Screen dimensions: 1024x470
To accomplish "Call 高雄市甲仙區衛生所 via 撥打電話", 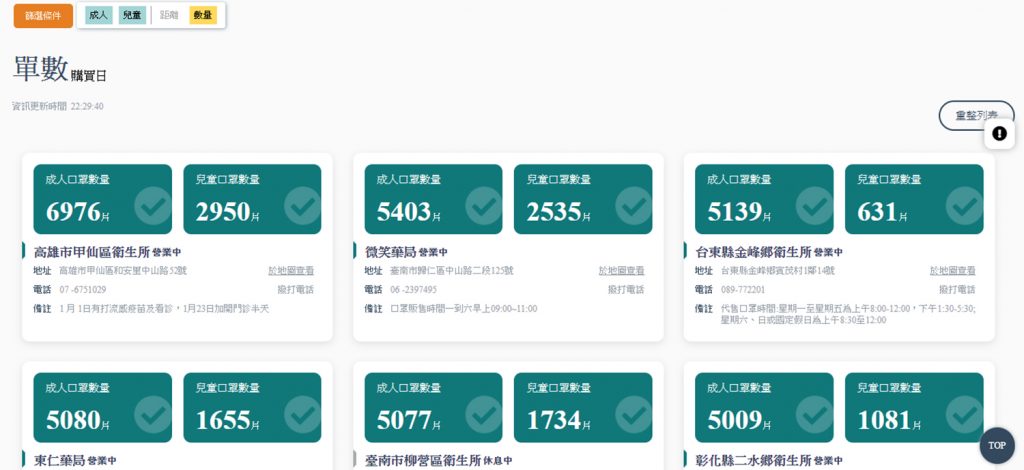I will click(x=296, y=290).
